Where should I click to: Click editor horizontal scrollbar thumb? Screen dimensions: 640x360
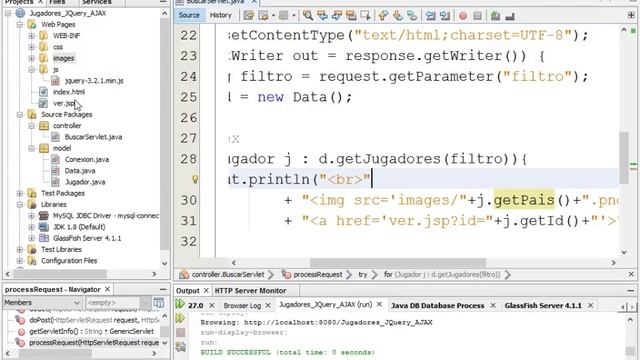398,262
